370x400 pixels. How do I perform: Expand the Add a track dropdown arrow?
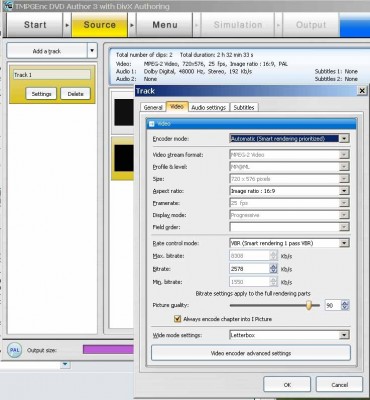92,51
